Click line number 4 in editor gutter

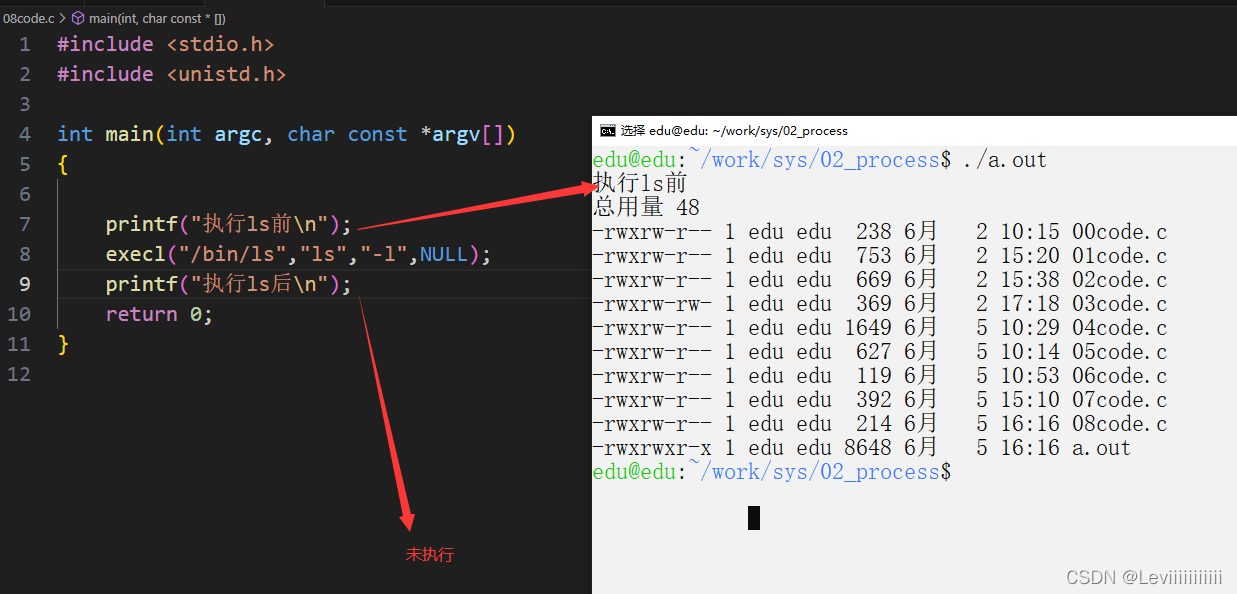(24, 134)
